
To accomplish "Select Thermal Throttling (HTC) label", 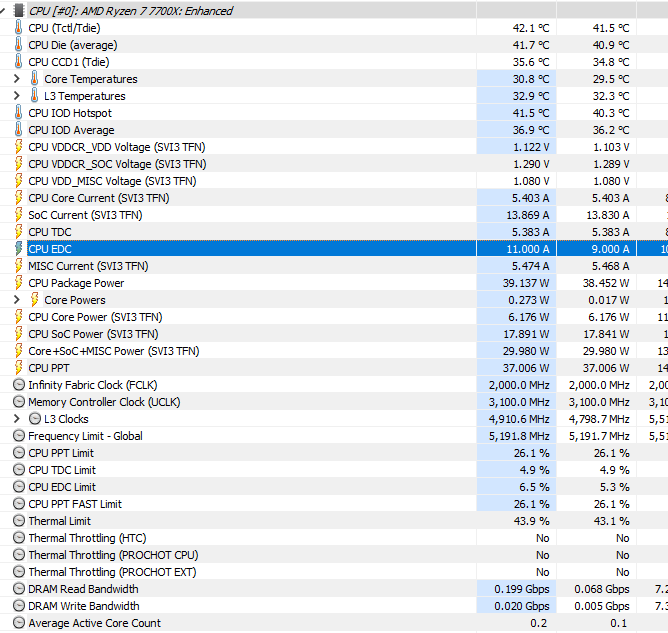I will pyautogui.click(x=87, y=538).
